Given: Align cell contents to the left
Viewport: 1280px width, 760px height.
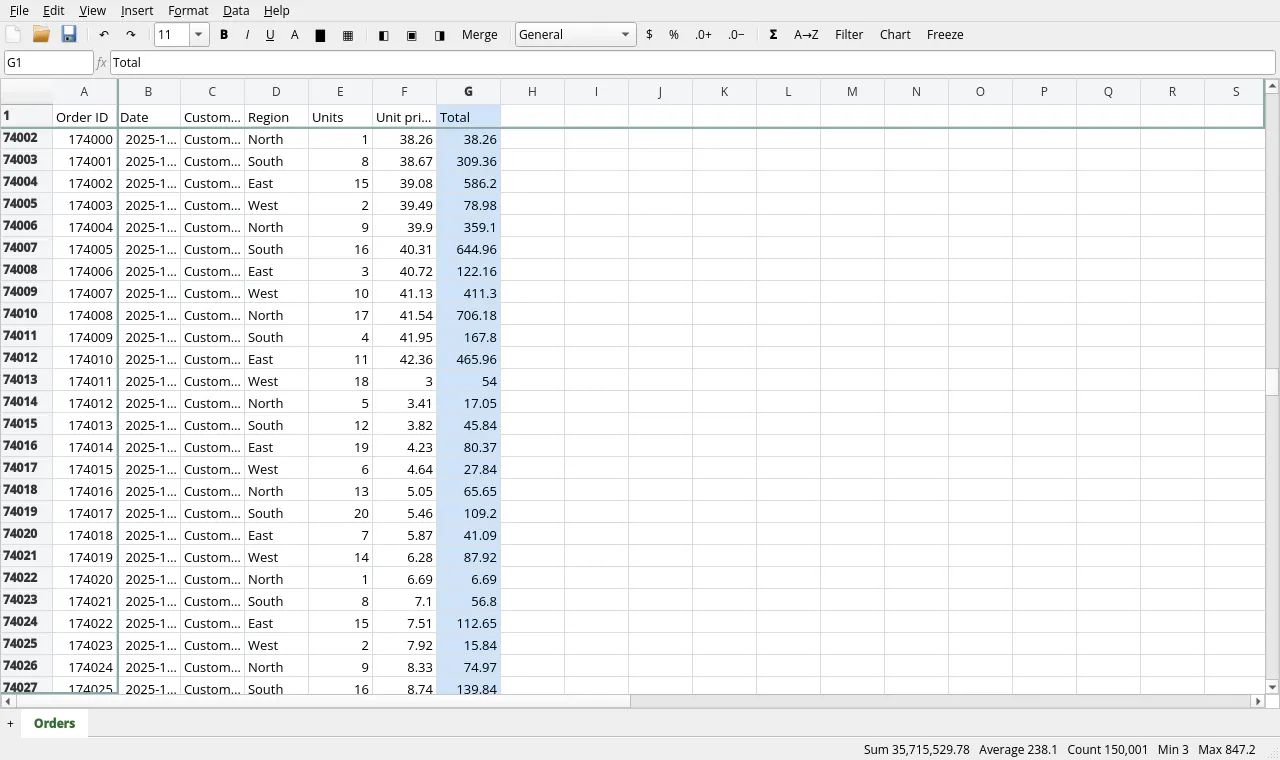Looking at the screenshot, I should click(x=383, y=35).
